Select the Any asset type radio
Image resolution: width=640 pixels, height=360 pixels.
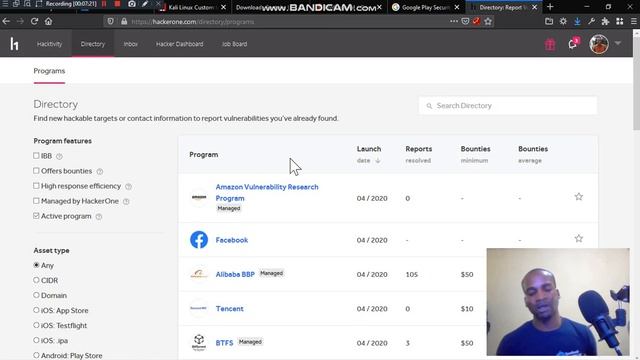point(36,265)
